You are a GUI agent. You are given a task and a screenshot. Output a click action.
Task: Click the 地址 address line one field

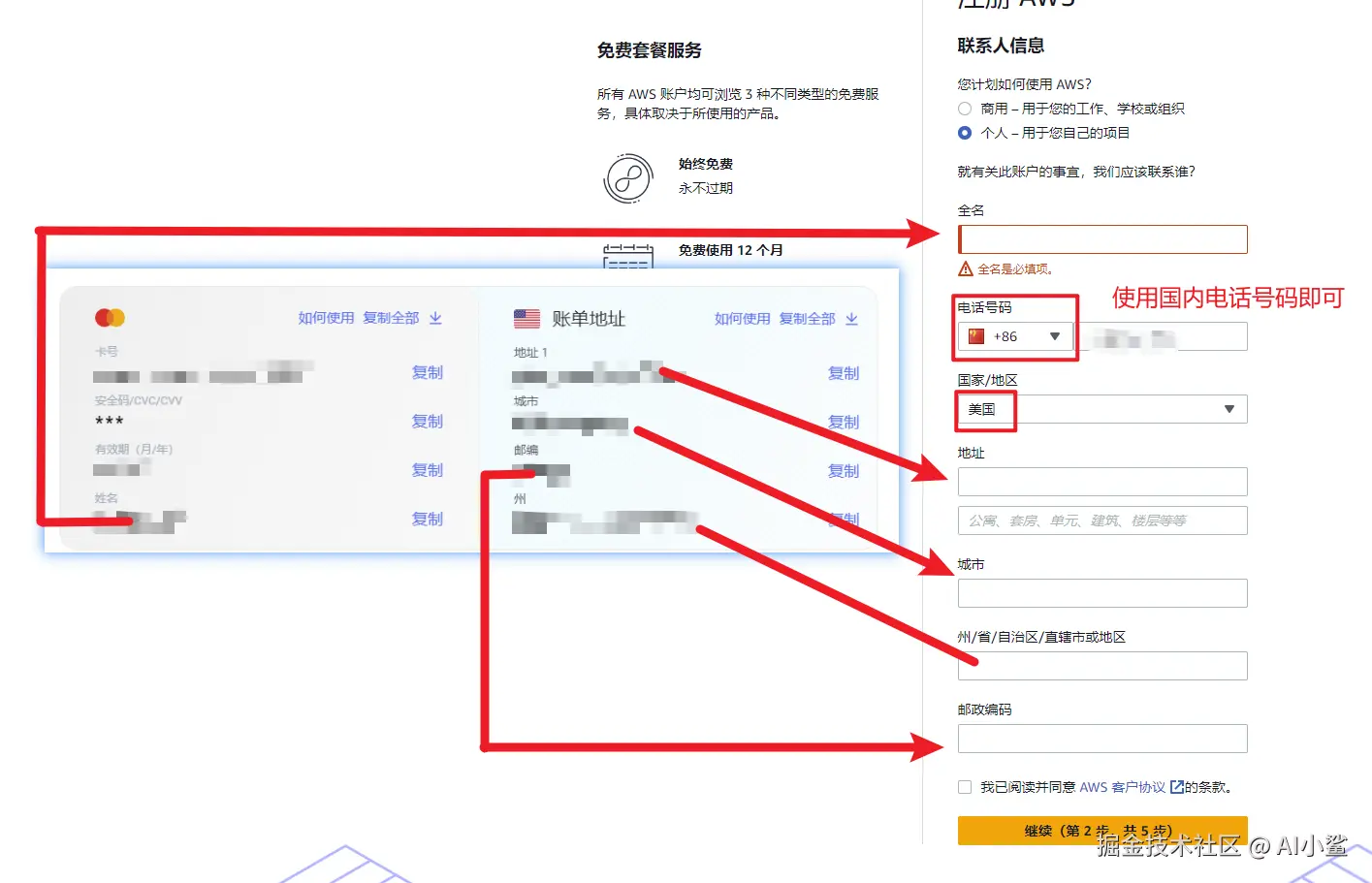pyautogui.click(x=1102, y=482)
